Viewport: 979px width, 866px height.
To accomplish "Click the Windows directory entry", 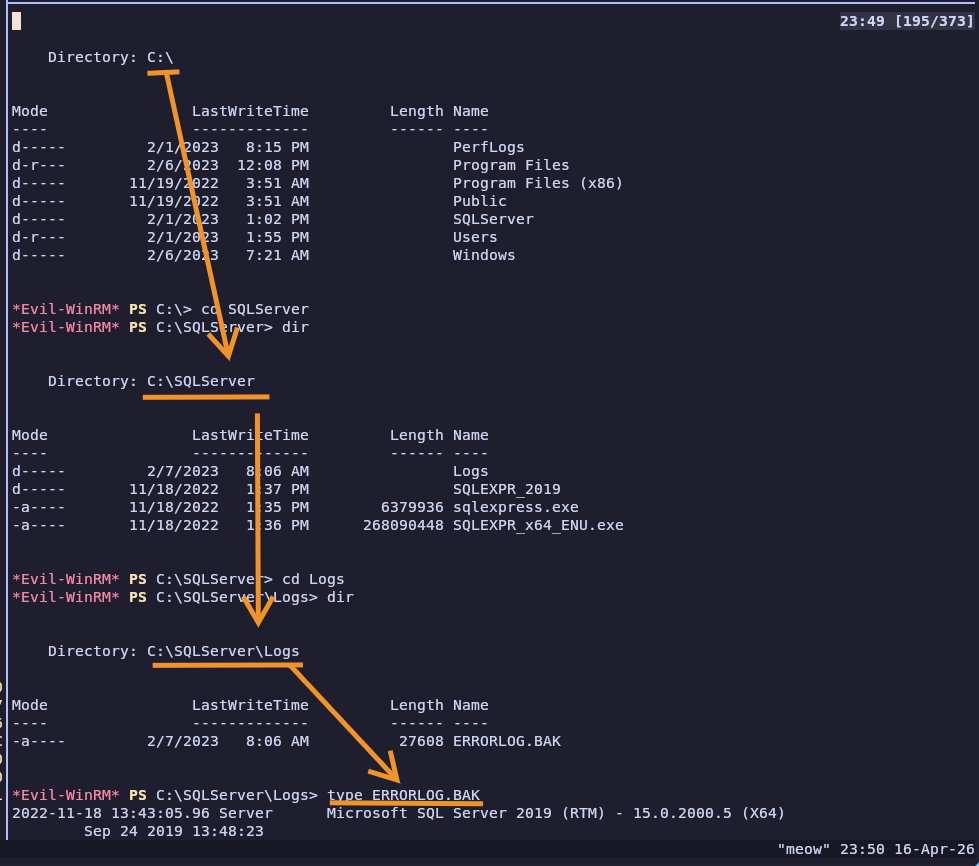I will (484, 255).
